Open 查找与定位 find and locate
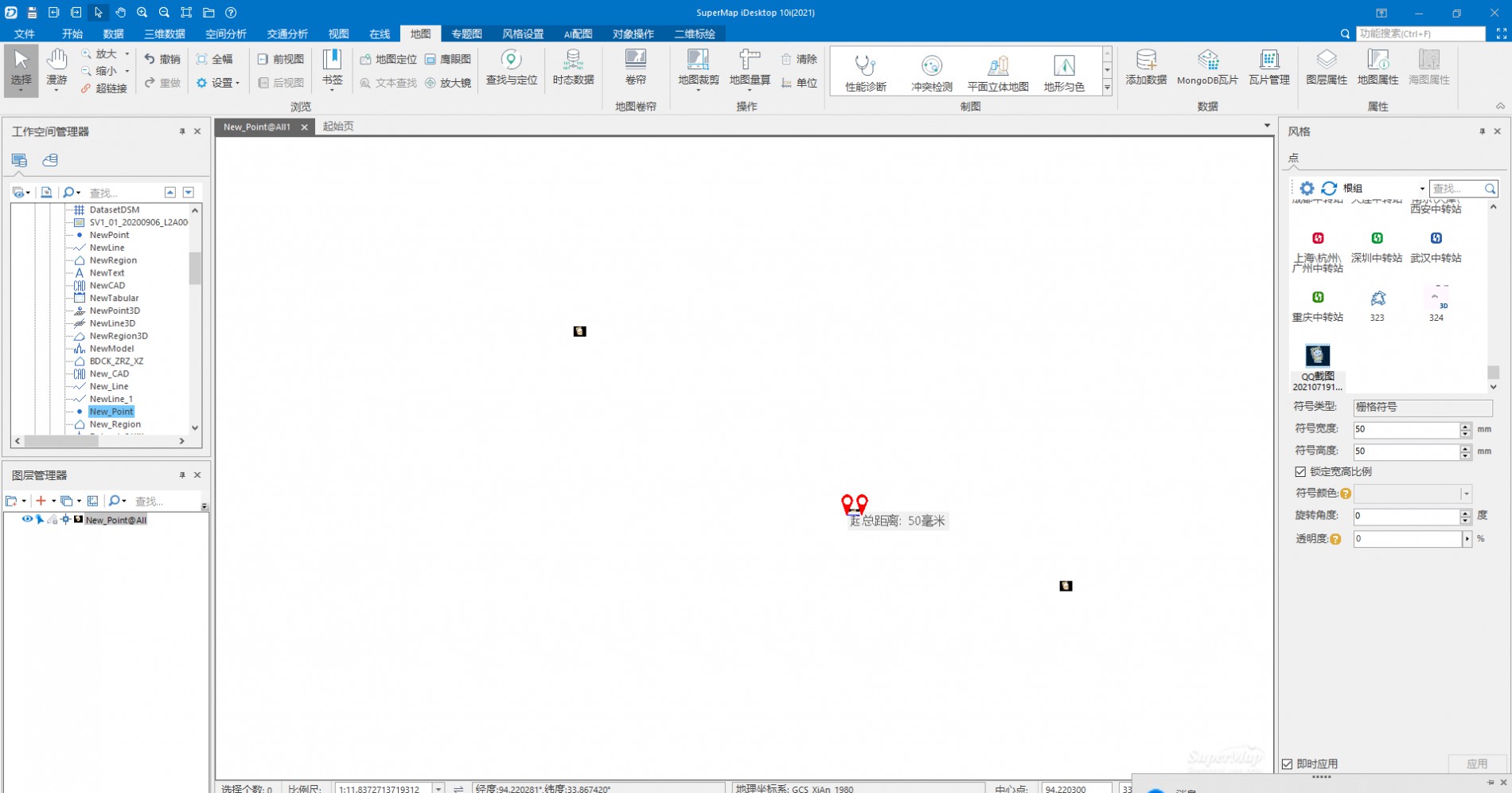The width and height of the screenshot is (1512, 793). pos(512,67)
